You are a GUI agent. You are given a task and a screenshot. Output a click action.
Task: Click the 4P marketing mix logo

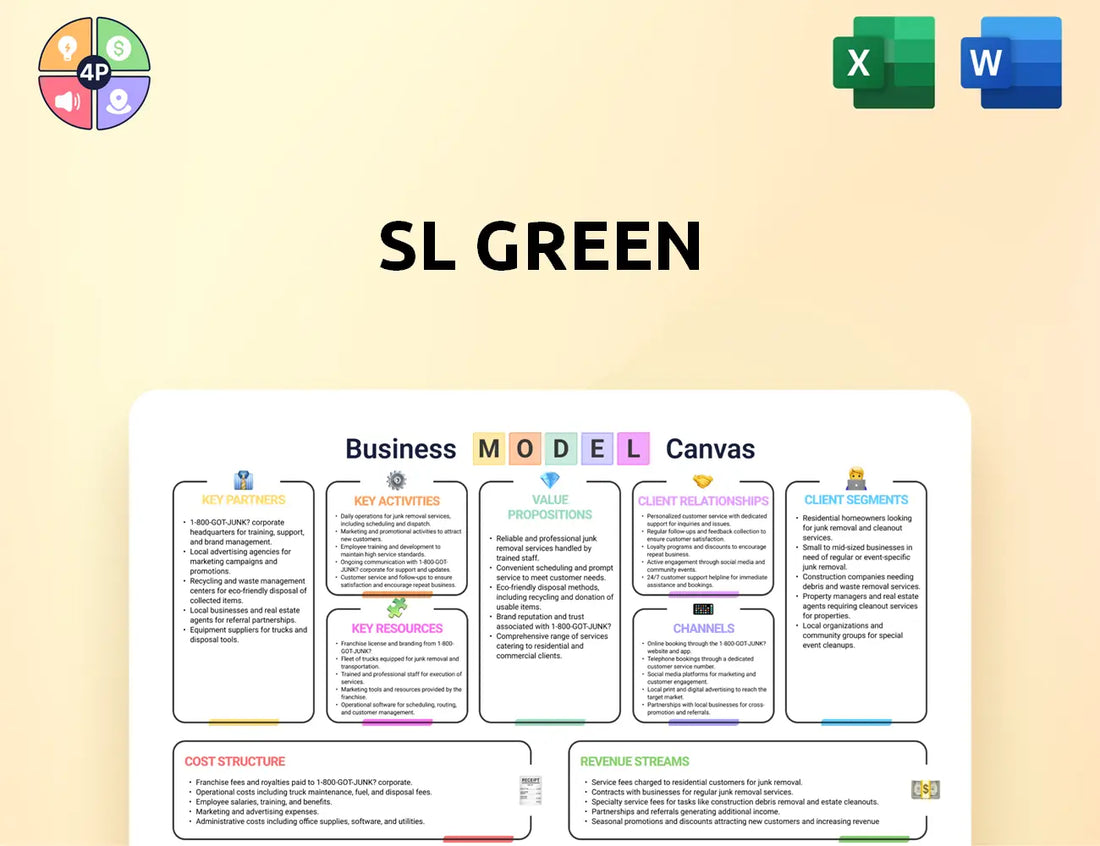pyautogui.click(x=94, y=73)
